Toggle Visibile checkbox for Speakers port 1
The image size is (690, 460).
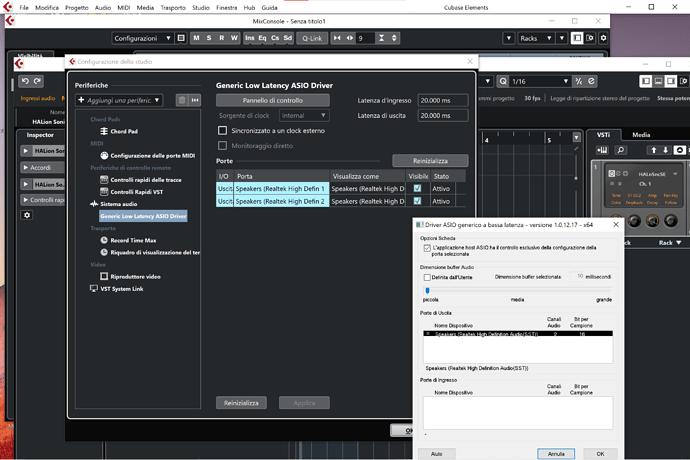[x=417, y=188]
